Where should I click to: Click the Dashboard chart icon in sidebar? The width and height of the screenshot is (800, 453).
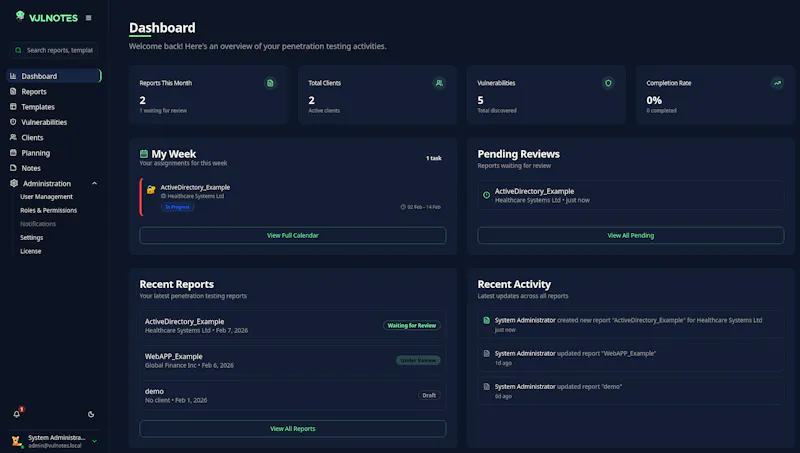[x=13, y=76]
